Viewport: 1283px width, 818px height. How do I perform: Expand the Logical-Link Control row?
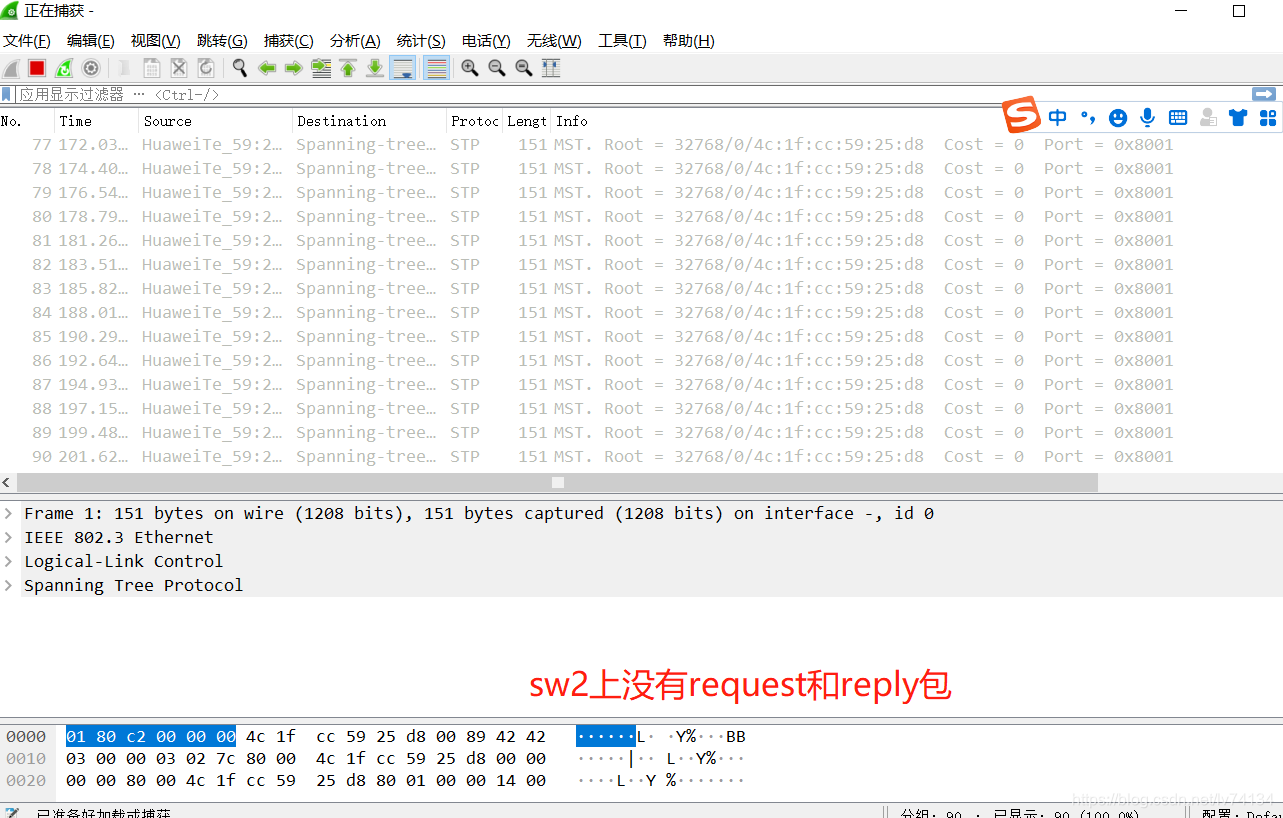[8, 561]
